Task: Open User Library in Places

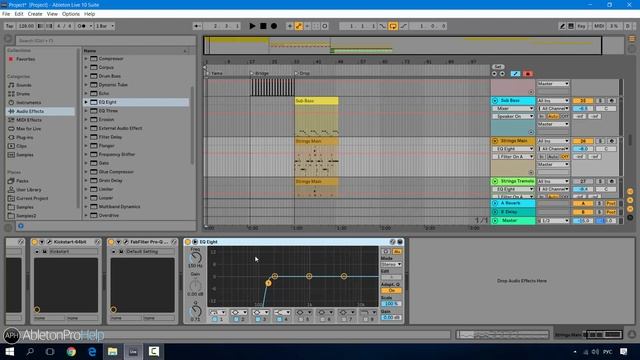Action: point(29,190)
